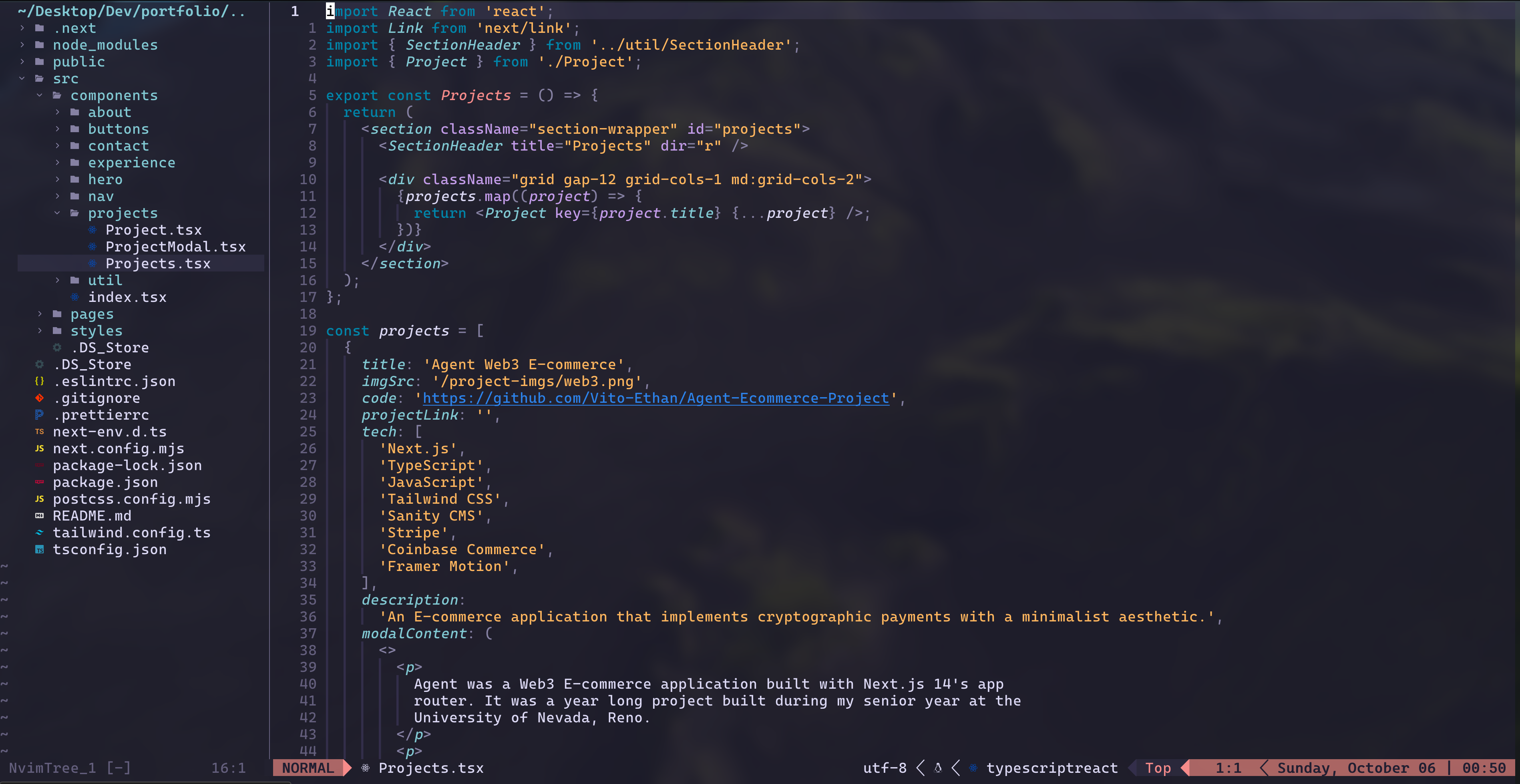Open Projects.tsx file in editor

coord(158,263)
